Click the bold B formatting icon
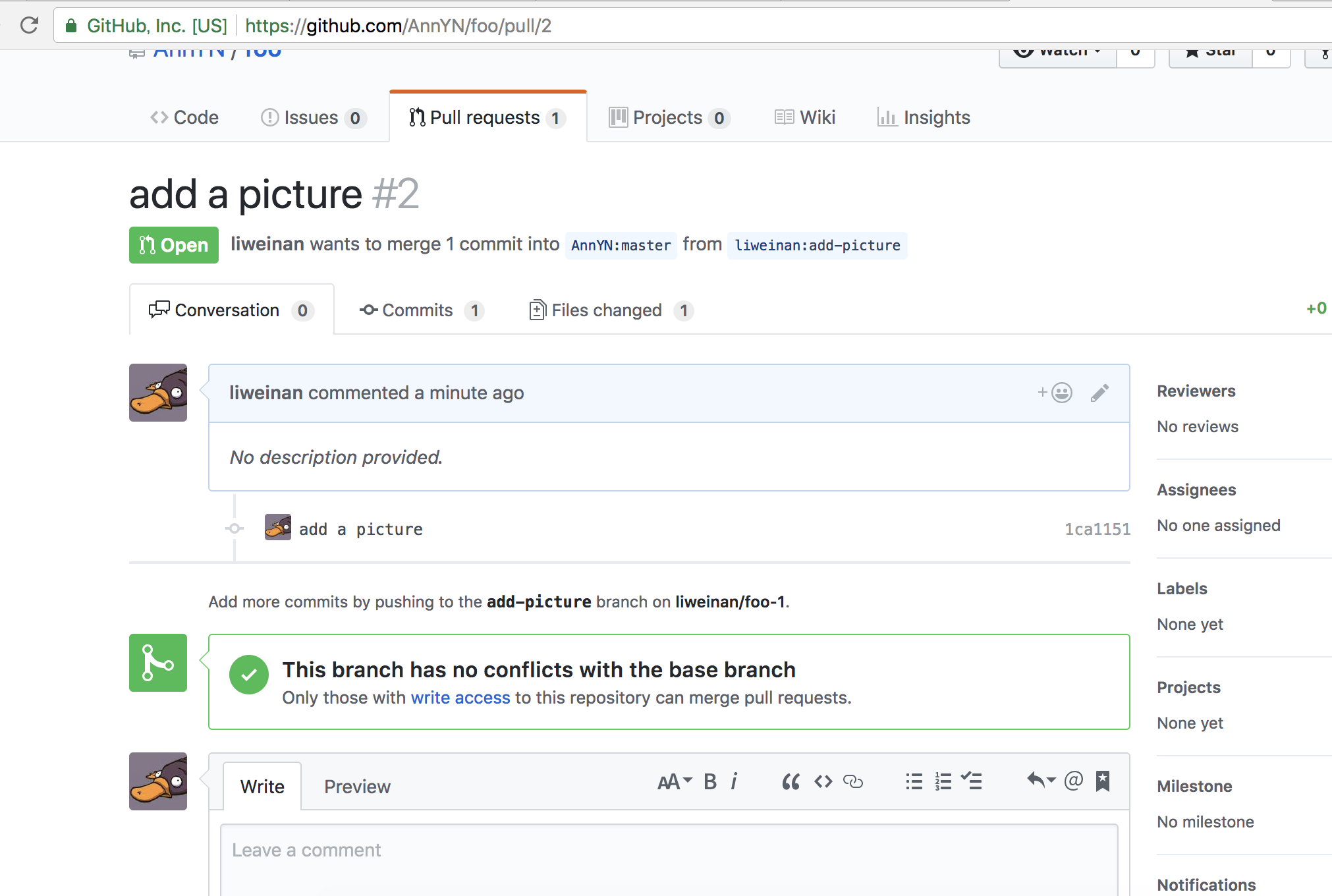 (709, 782)
